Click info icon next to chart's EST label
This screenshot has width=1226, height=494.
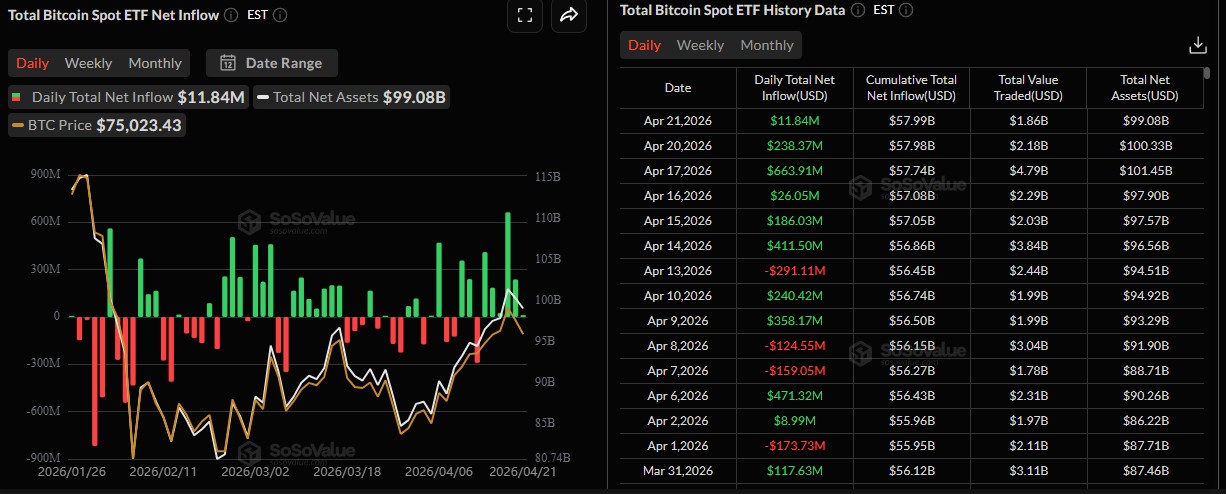(x=280, y=15)
